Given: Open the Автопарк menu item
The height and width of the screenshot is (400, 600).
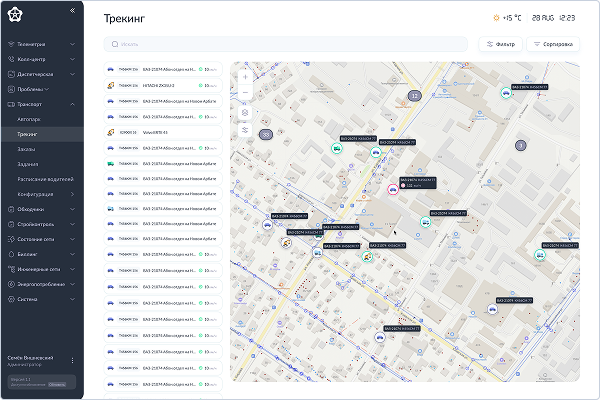Looking at the screenshot, I should (29, 119).
